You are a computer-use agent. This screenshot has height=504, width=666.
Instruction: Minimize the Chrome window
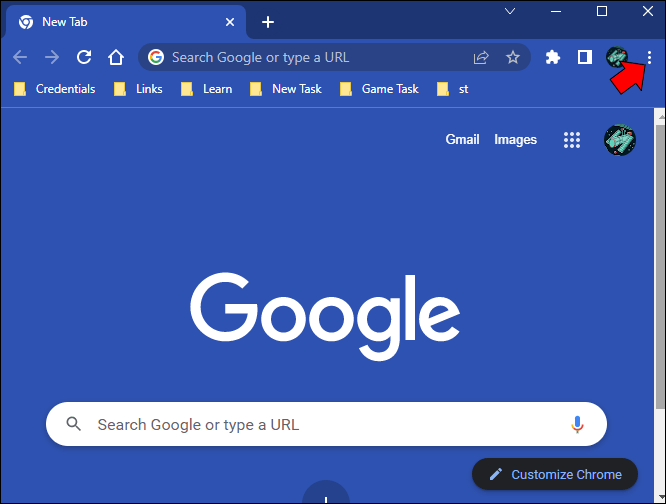556,11
